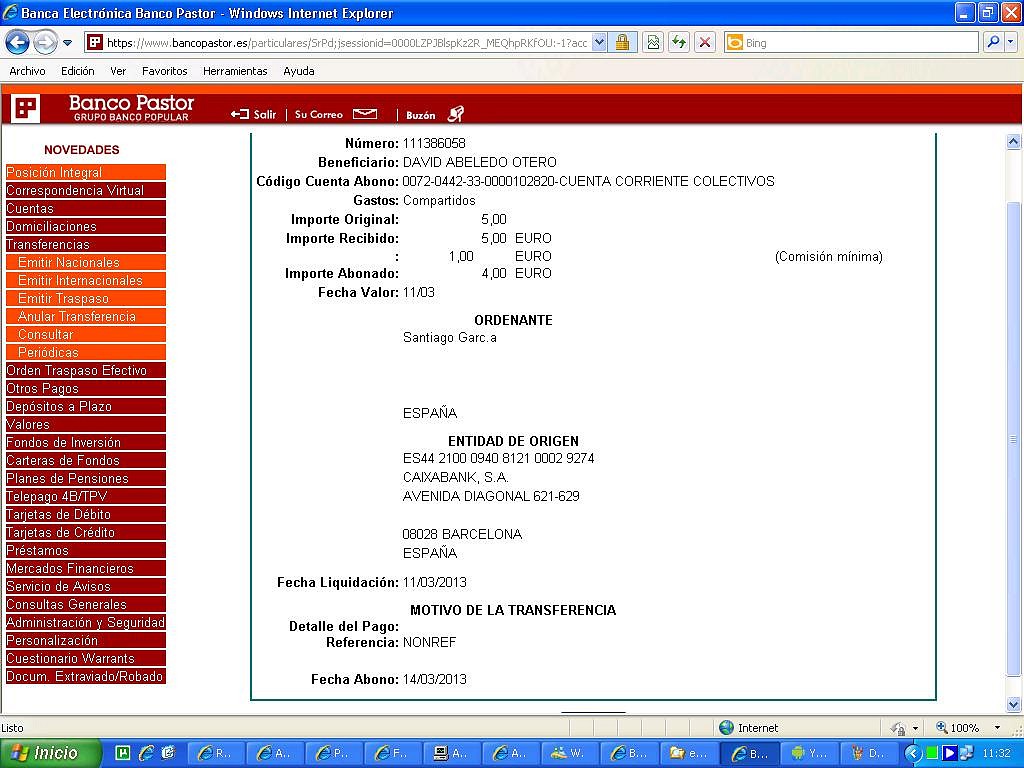Open Personalización in the sidebar
This screenshot has height=768, width=1024.
(x=86, y=640)
